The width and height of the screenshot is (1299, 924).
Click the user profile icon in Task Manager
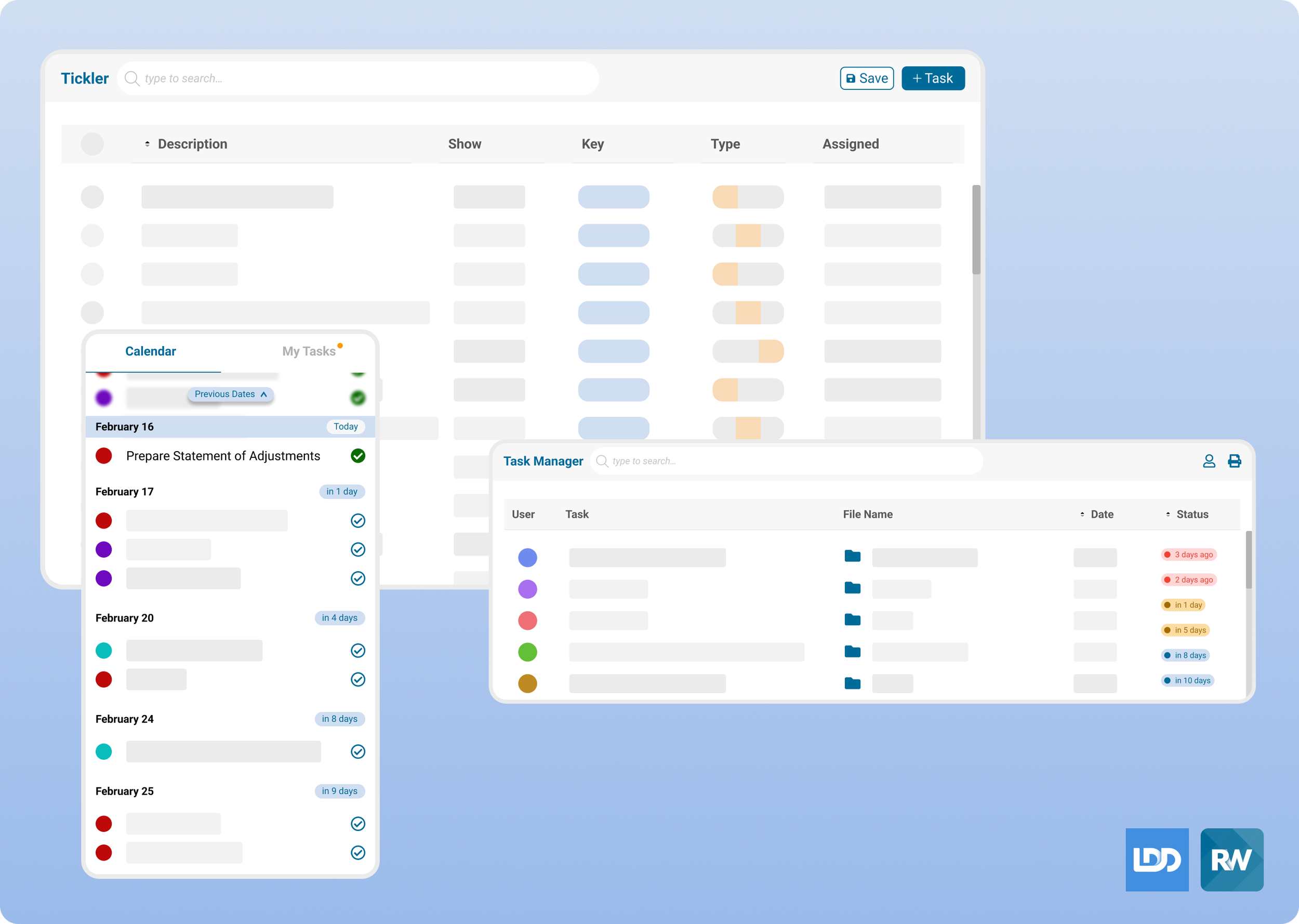click(1209, 461)
